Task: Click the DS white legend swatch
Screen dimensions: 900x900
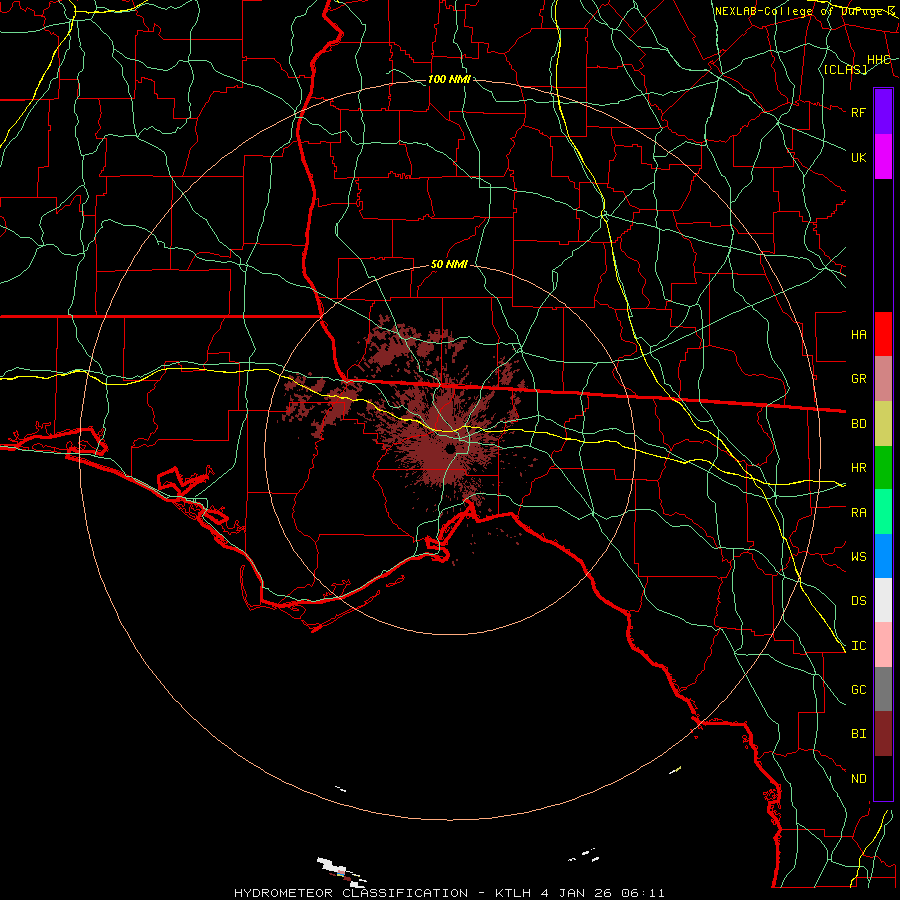Action: pyautogui.click(x=883, y=600)
